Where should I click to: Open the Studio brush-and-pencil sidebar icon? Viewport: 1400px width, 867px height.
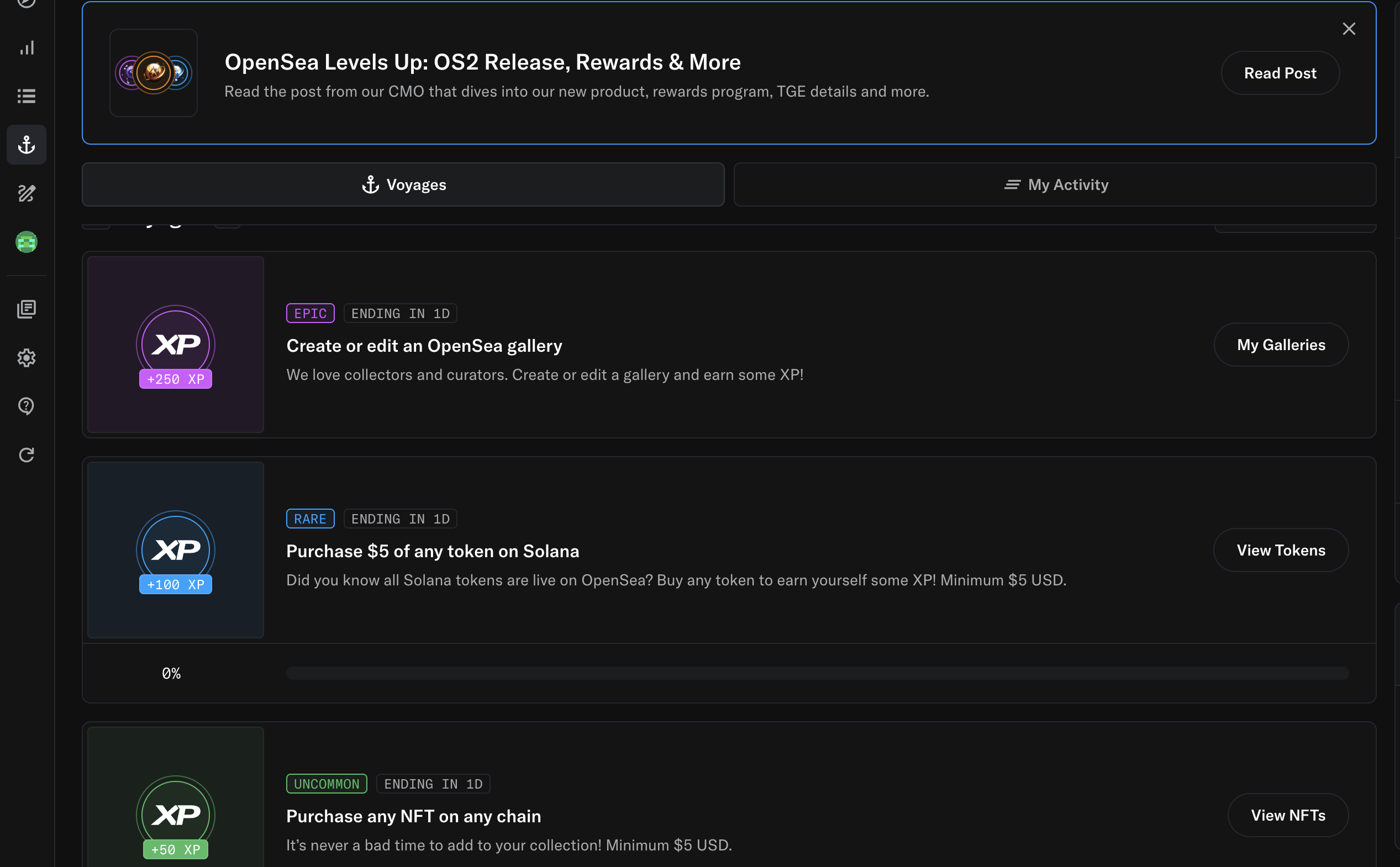[27, 193]
